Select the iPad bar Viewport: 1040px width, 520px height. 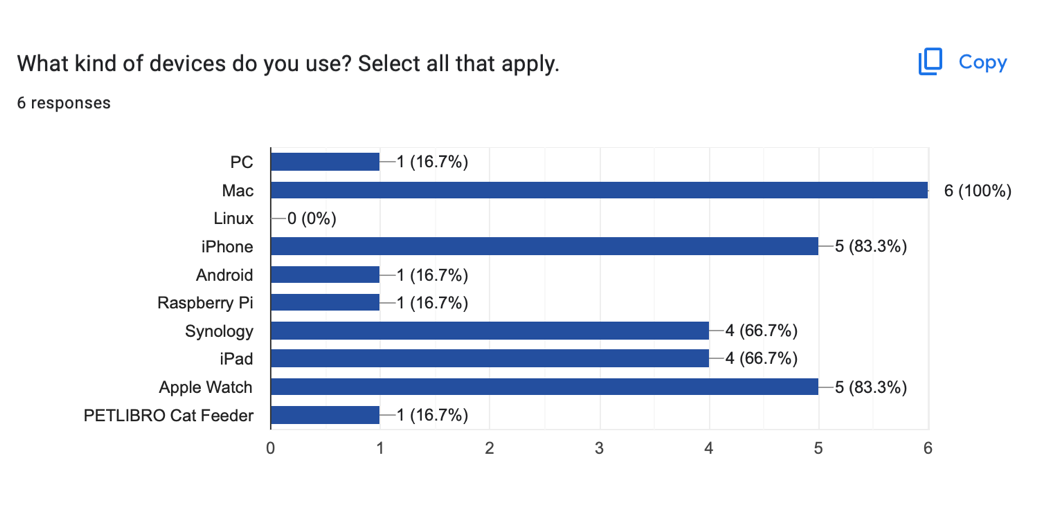pyautogui.click(x=489, y=359)
